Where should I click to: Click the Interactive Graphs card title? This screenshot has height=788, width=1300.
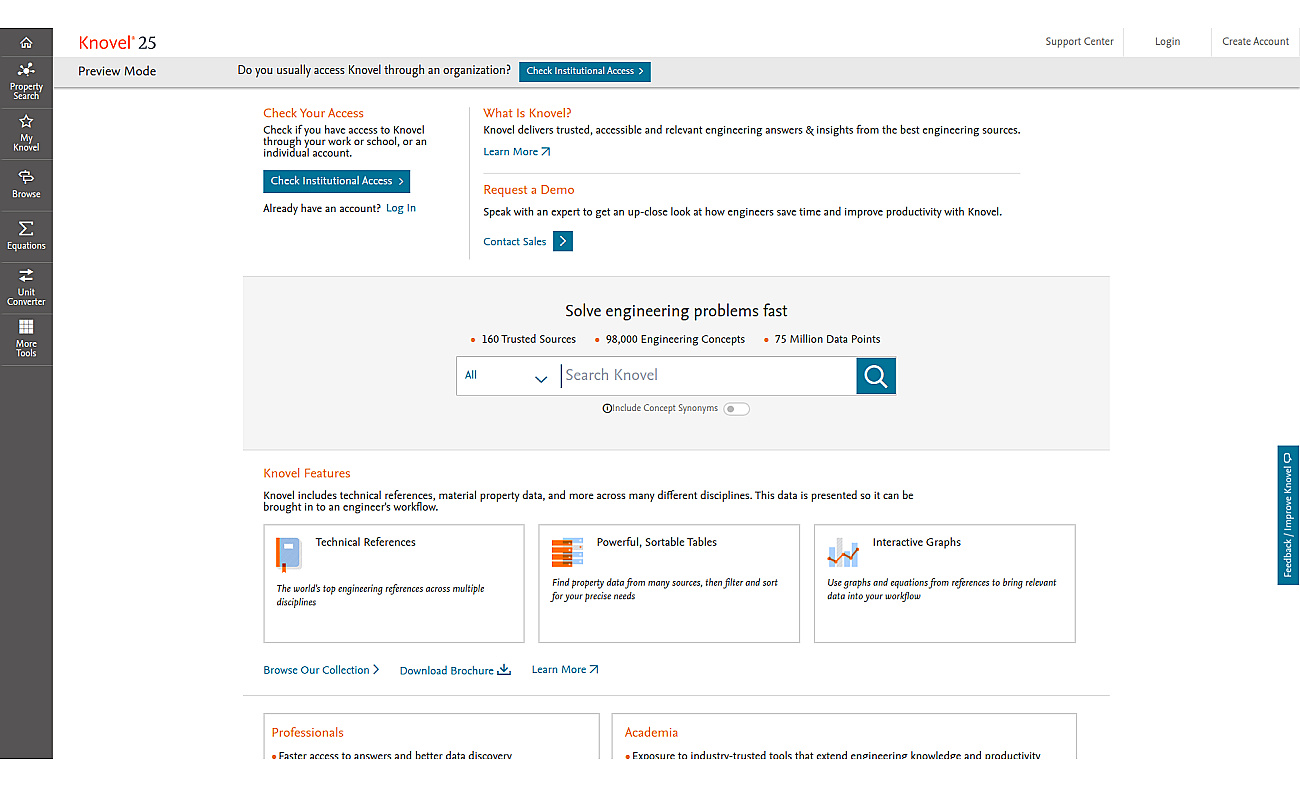(x=917, y=542)
